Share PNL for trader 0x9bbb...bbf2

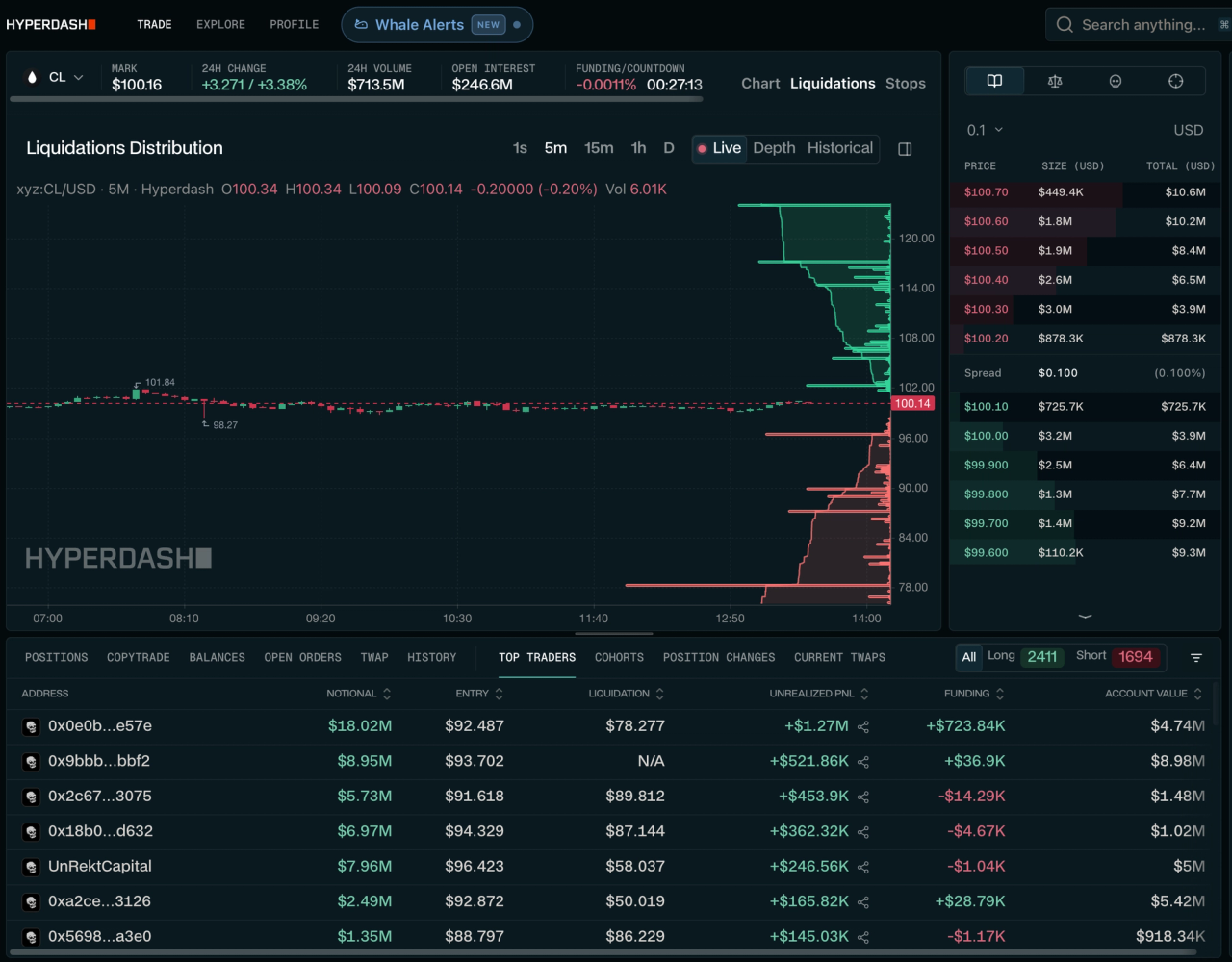click(x=863, y=762)
